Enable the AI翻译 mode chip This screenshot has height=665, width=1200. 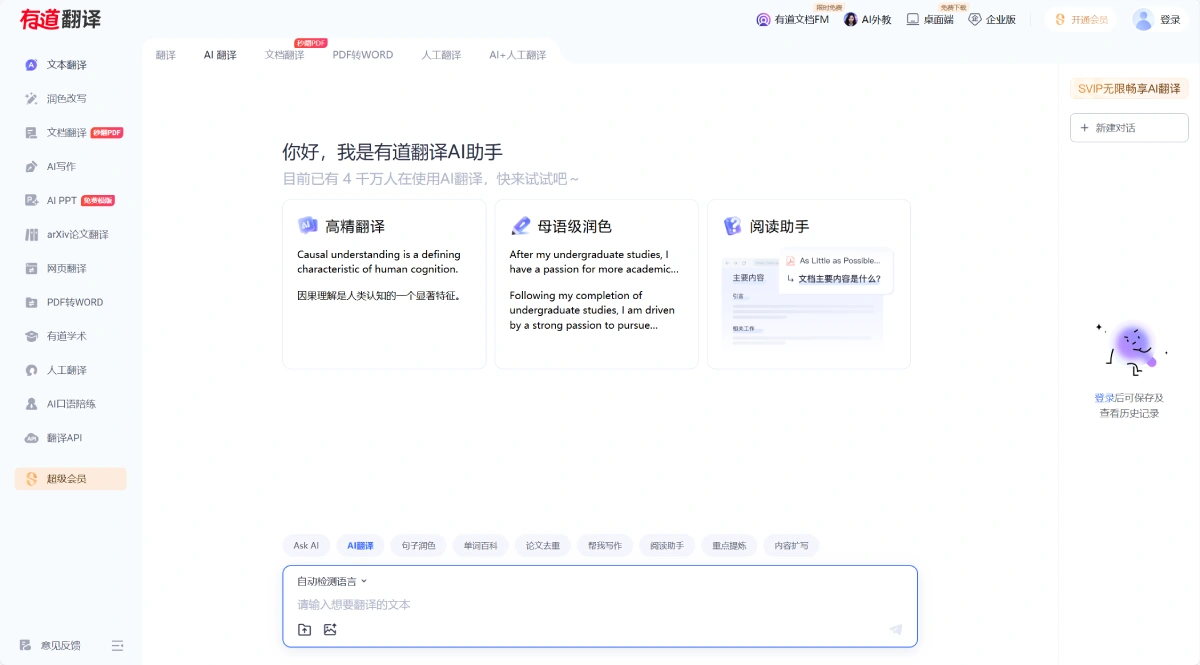pos(360,545)
